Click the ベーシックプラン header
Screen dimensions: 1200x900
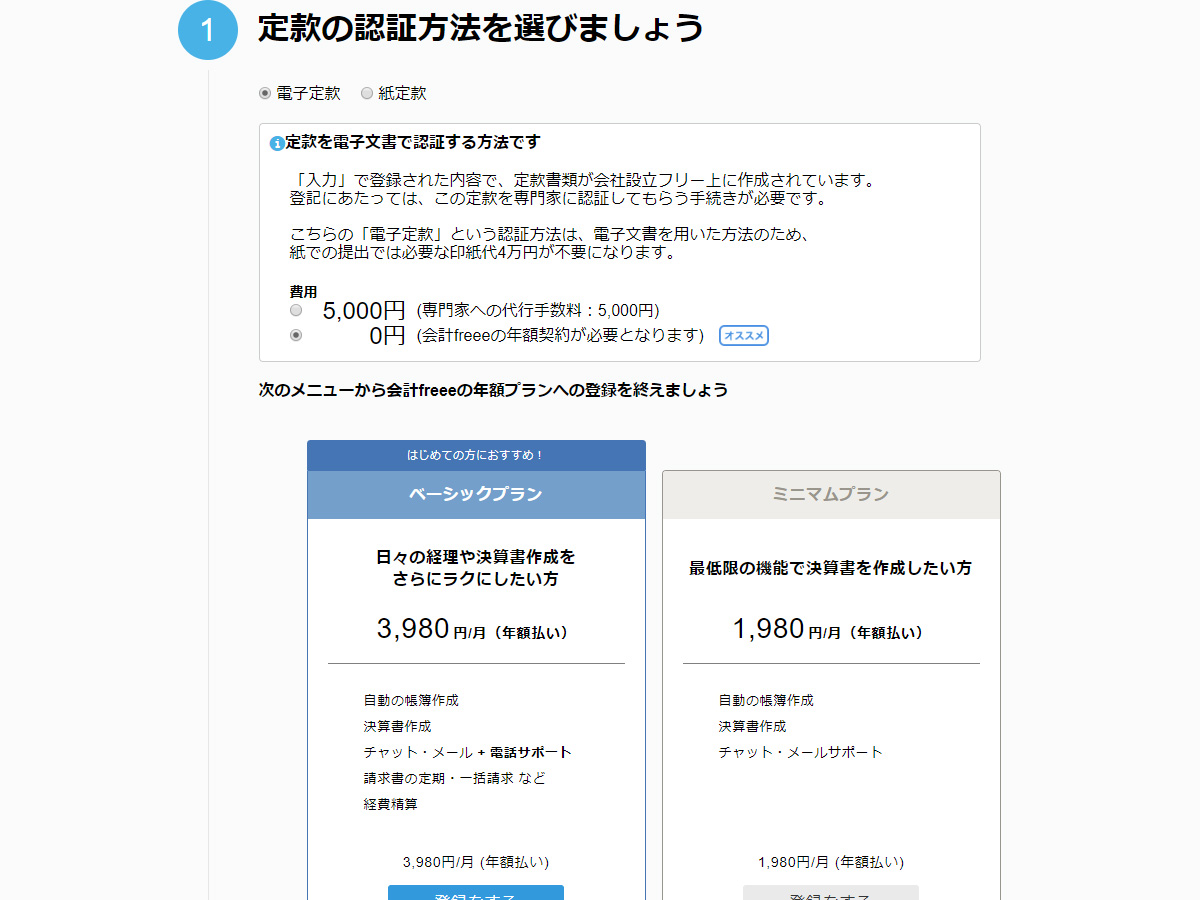tap(476, 494)
